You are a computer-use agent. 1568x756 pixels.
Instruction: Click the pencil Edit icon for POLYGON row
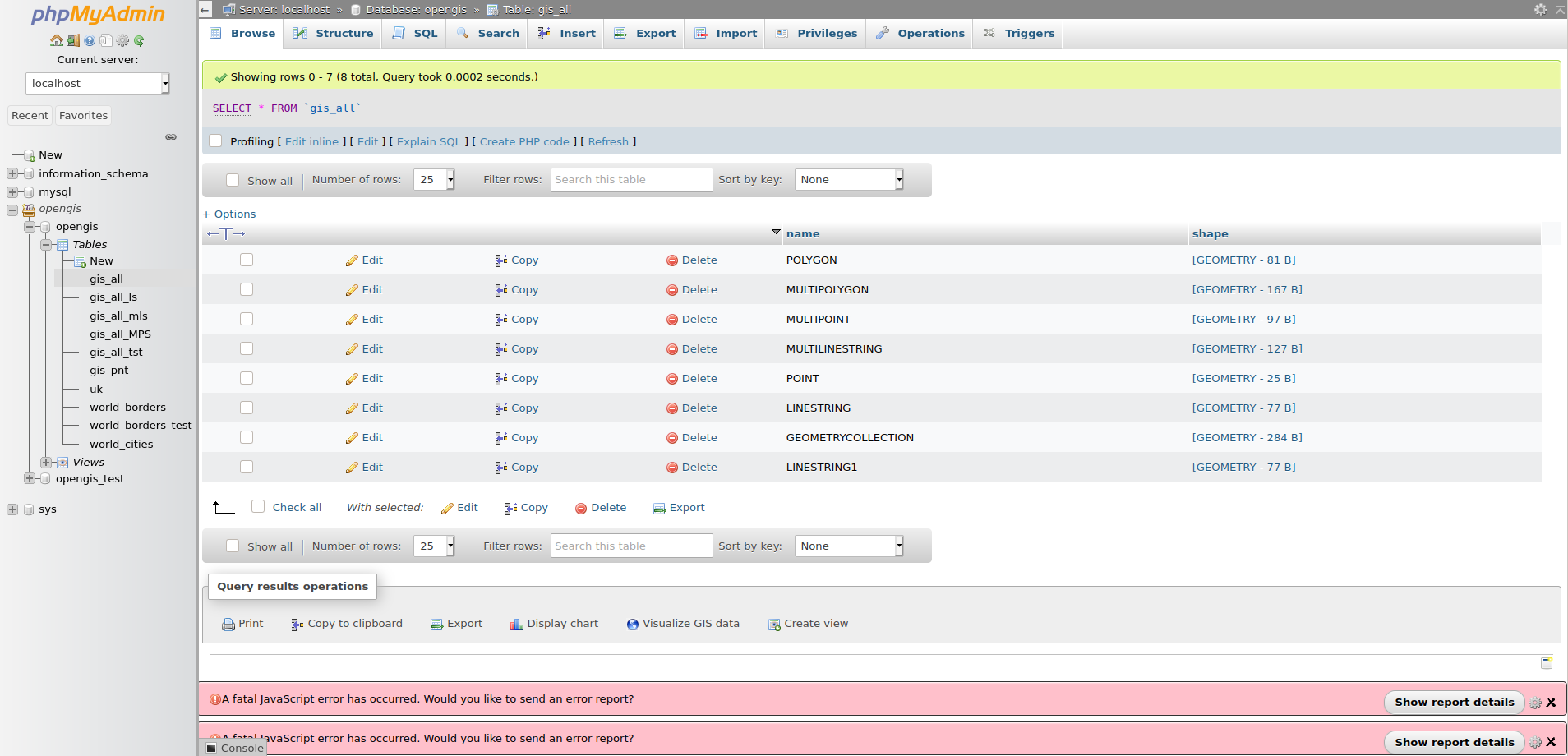pyautogui.click(x=352, y=260)
